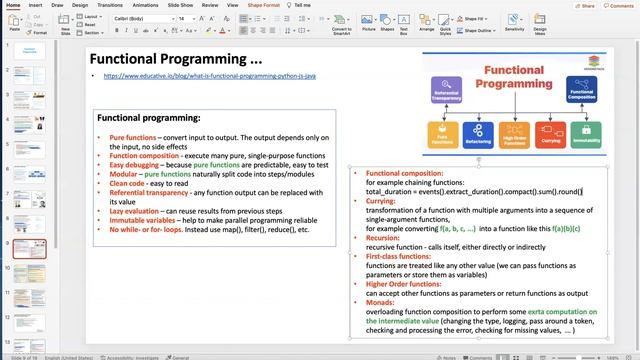Screen dimensions: 640x360
Task: Center align the text
Action: pos(253,31)
